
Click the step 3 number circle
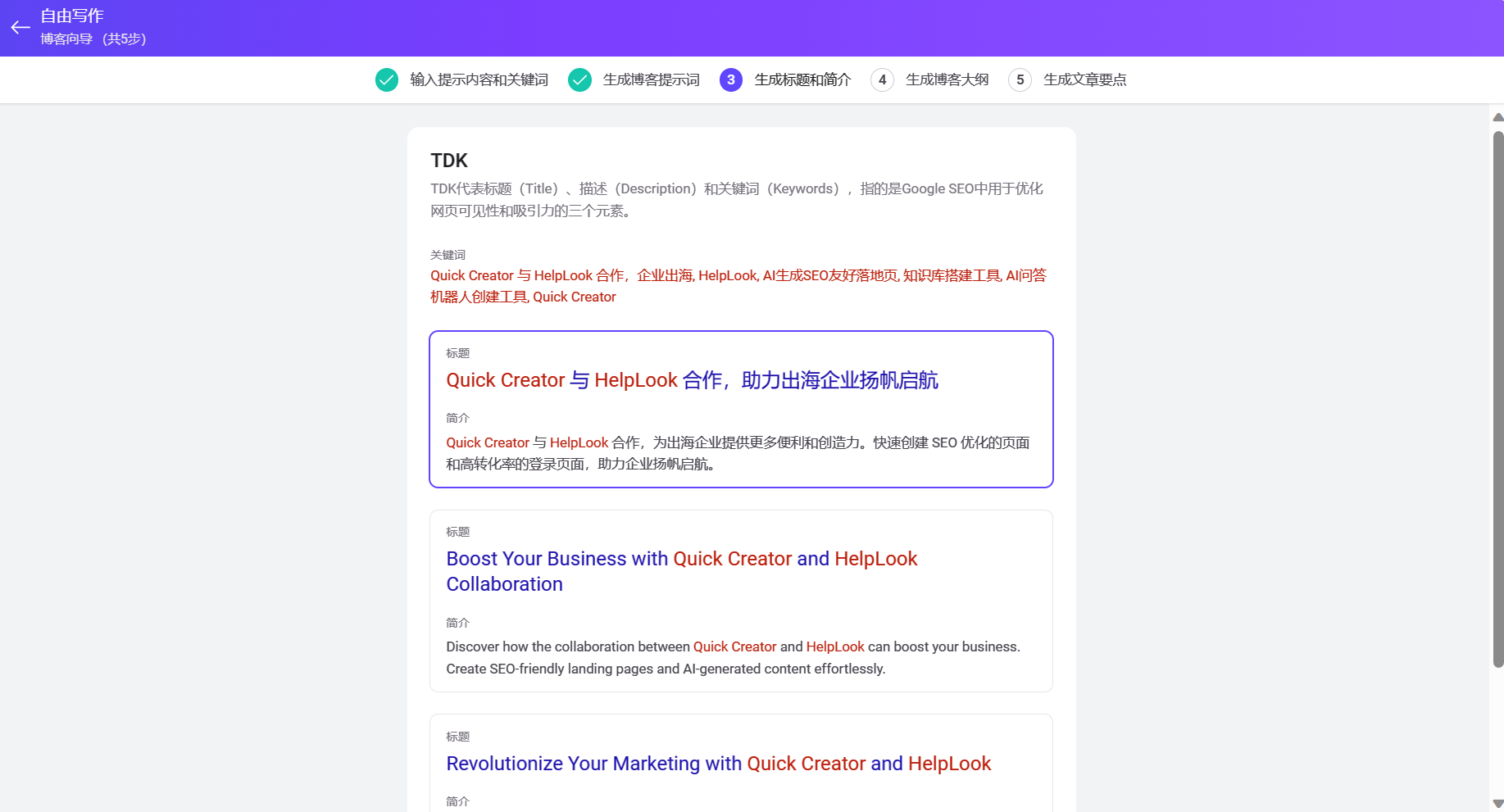(731, 79)
